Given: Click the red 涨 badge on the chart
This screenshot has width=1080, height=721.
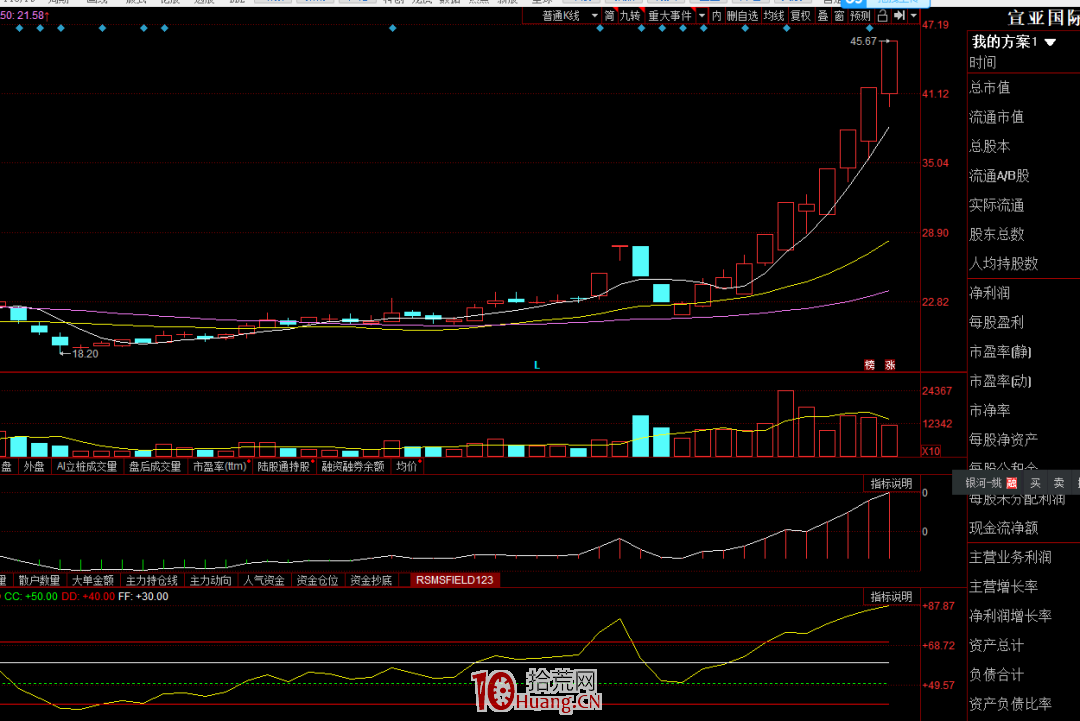Looking at the screenshot, I should click(890, 365).
